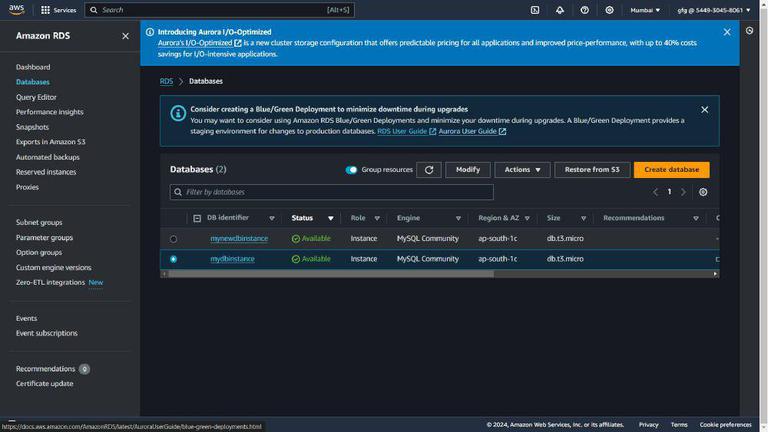The width and height of the screenshot is (768, 432).
Task: Open the Services grid menu
Action: [x=58, y=10]
